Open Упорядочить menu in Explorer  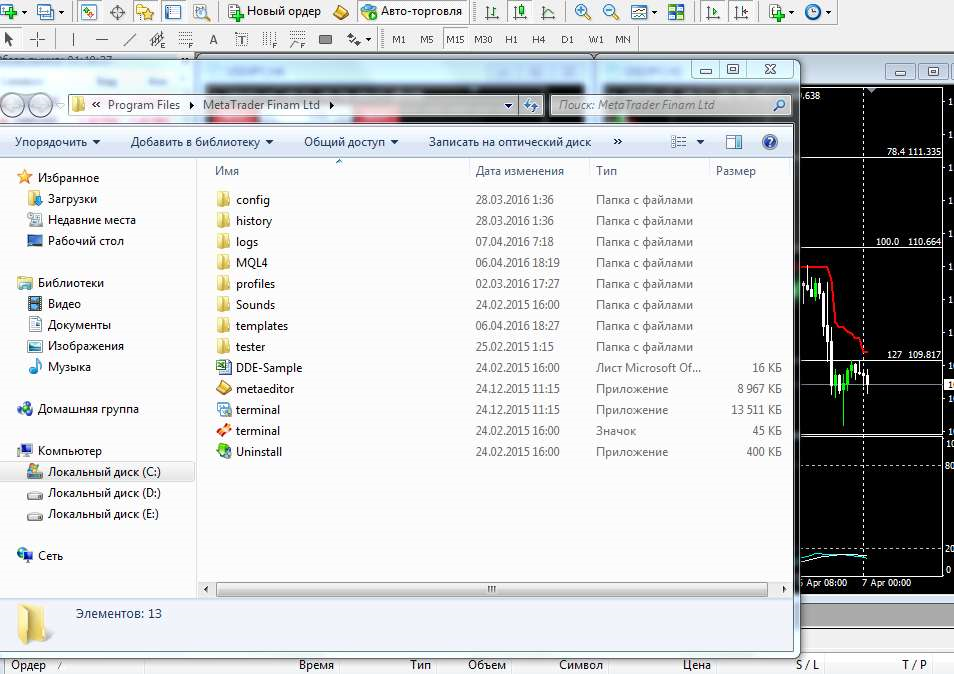pos(57,142)
